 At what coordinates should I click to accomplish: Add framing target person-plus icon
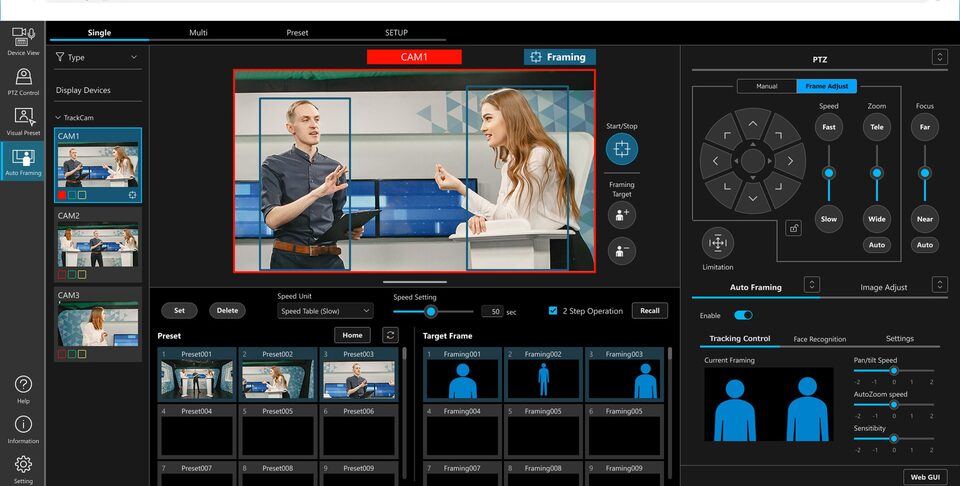coord(621,215)
